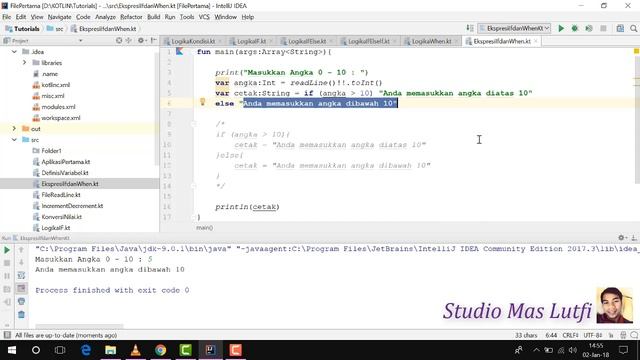
Task: Open Project panel settings gear
Action: (x=141, y=40)
